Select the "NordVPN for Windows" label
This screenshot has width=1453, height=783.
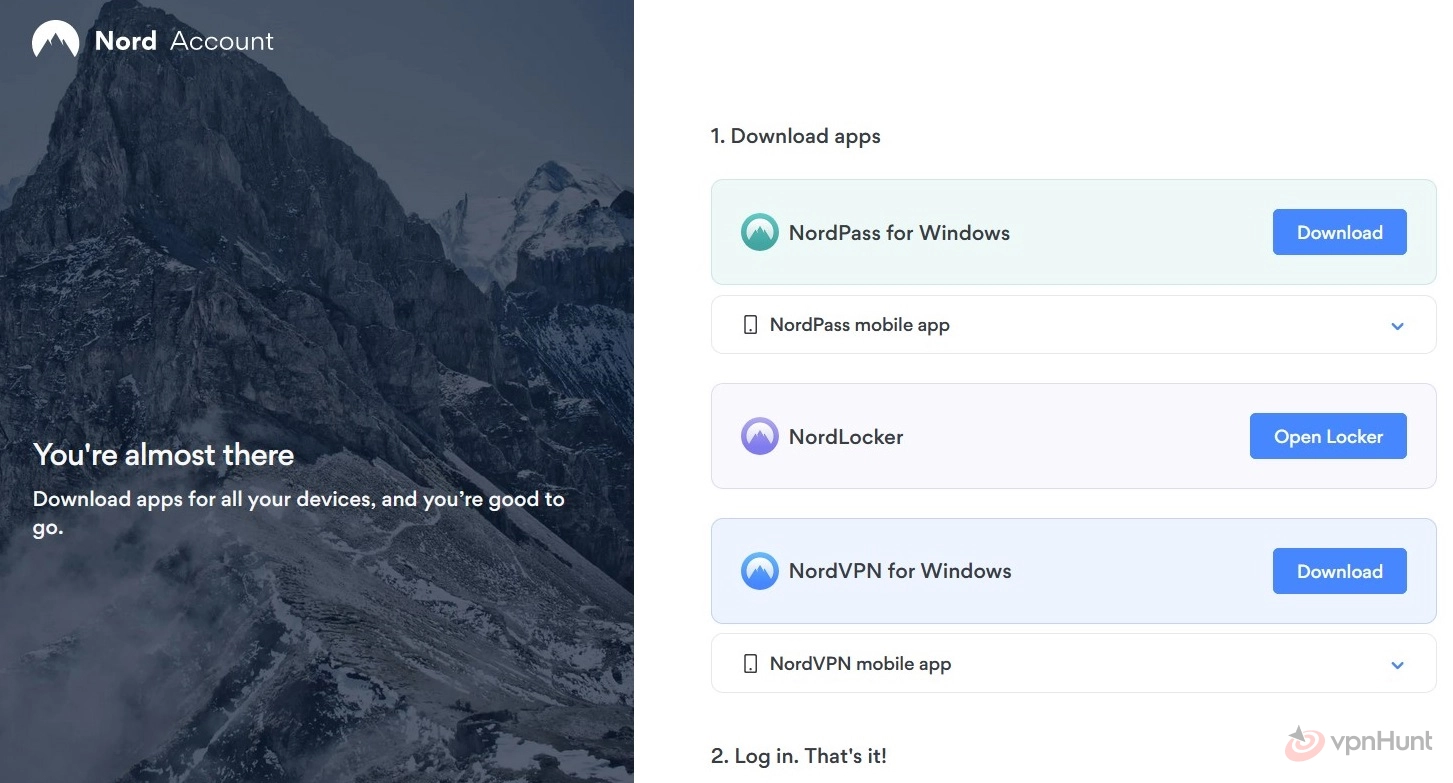pos(900,571)
